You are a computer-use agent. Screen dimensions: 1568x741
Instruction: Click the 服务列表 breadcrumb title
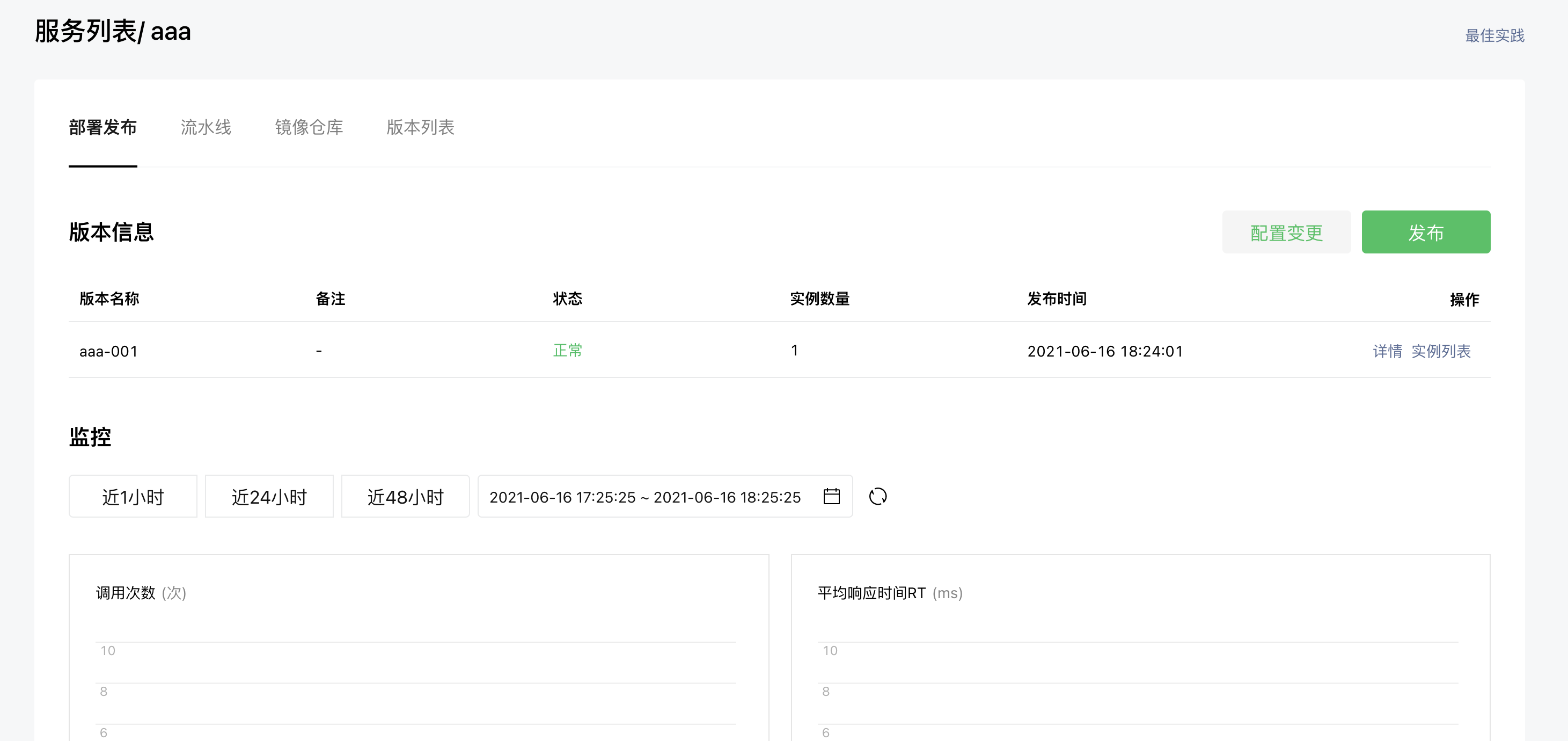pyautogui.click(x=85, y=31)
